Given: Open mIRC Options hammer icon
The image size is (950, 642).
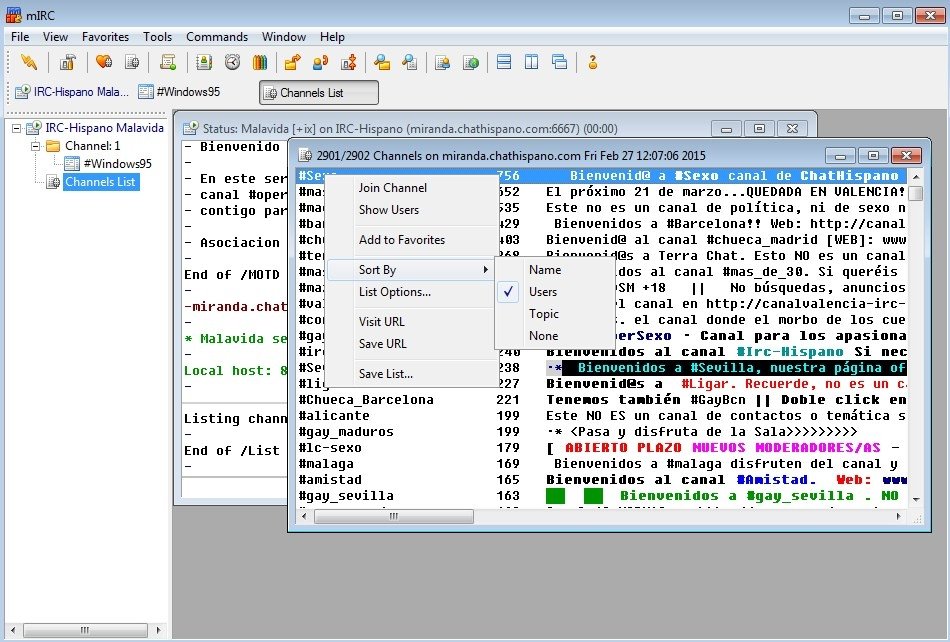Looking at the screenshot, I should click(x=67, y=62).
